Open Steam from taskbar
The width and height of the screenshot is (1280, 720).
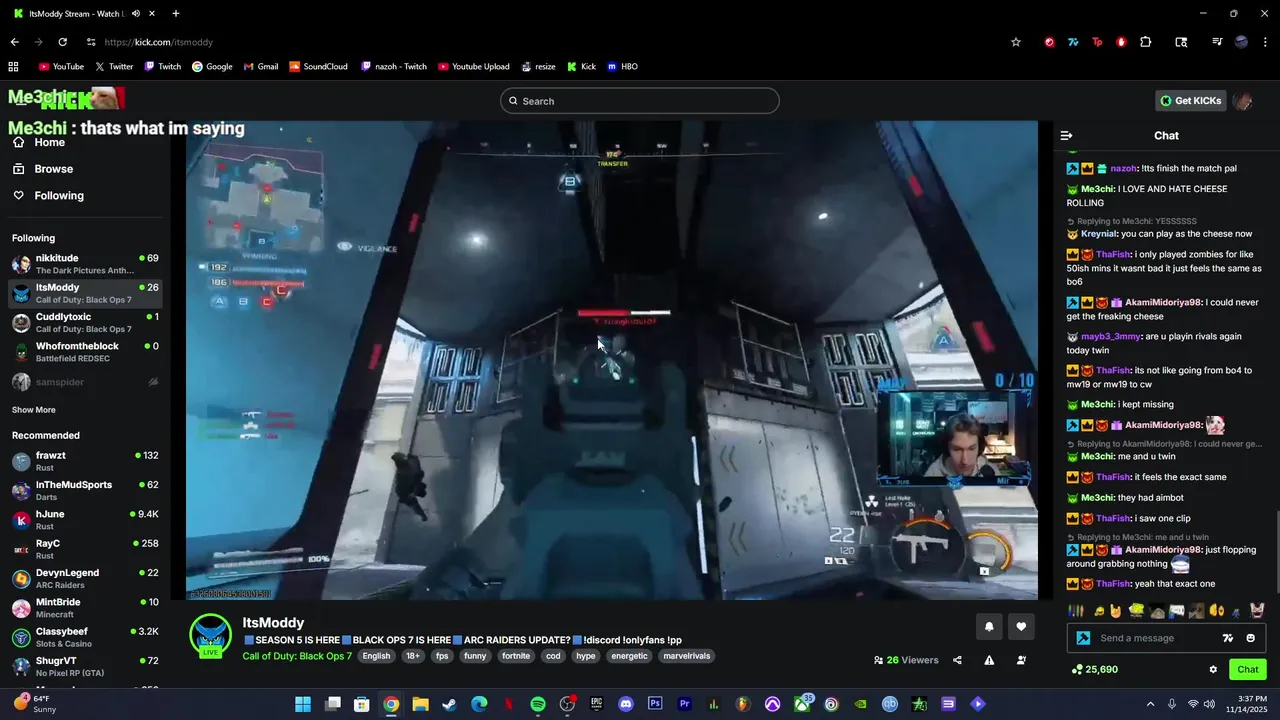[x=450, y=704]
